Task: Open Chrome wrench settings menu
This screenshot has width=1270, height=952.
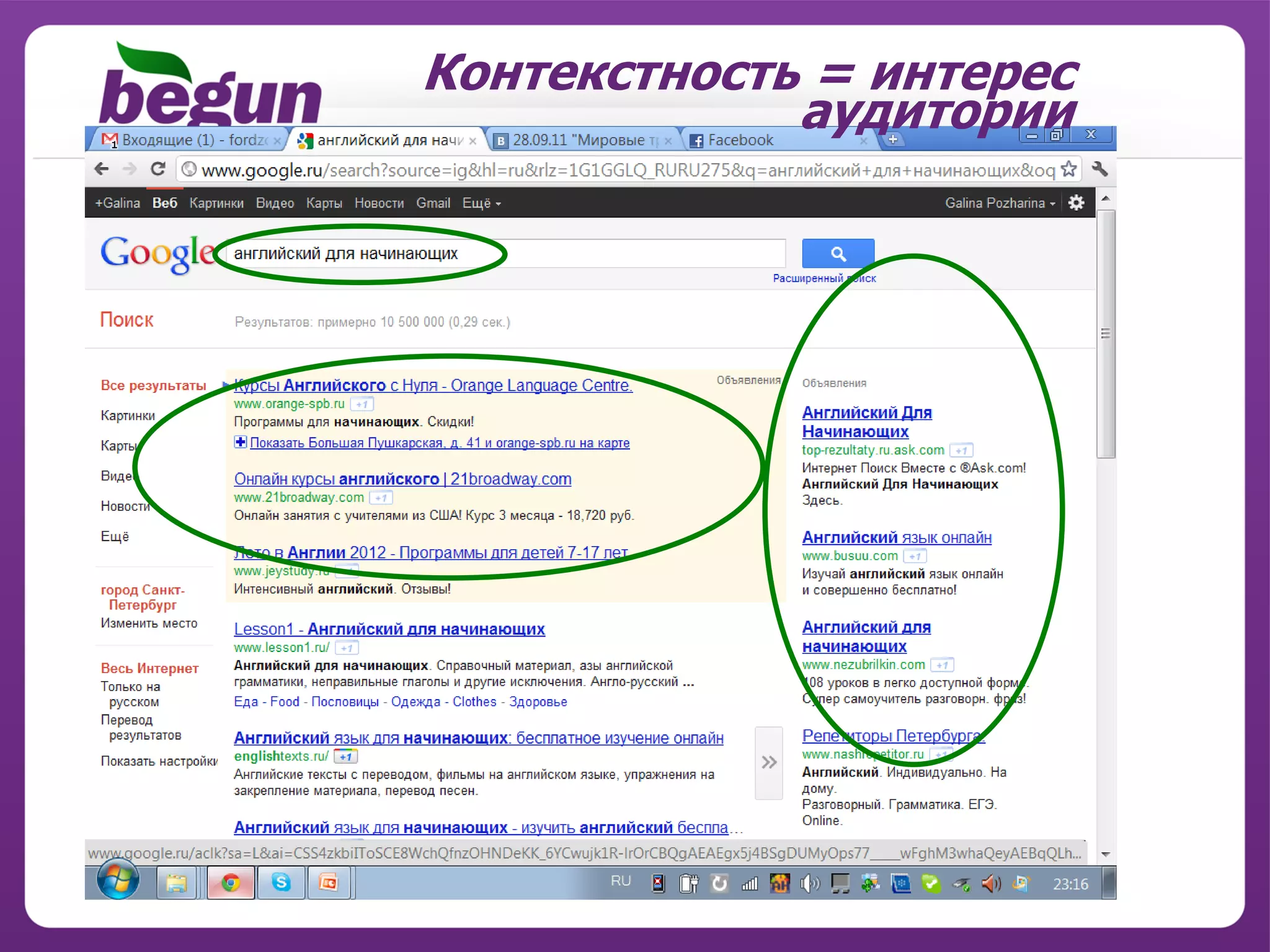Action: 1099,169
